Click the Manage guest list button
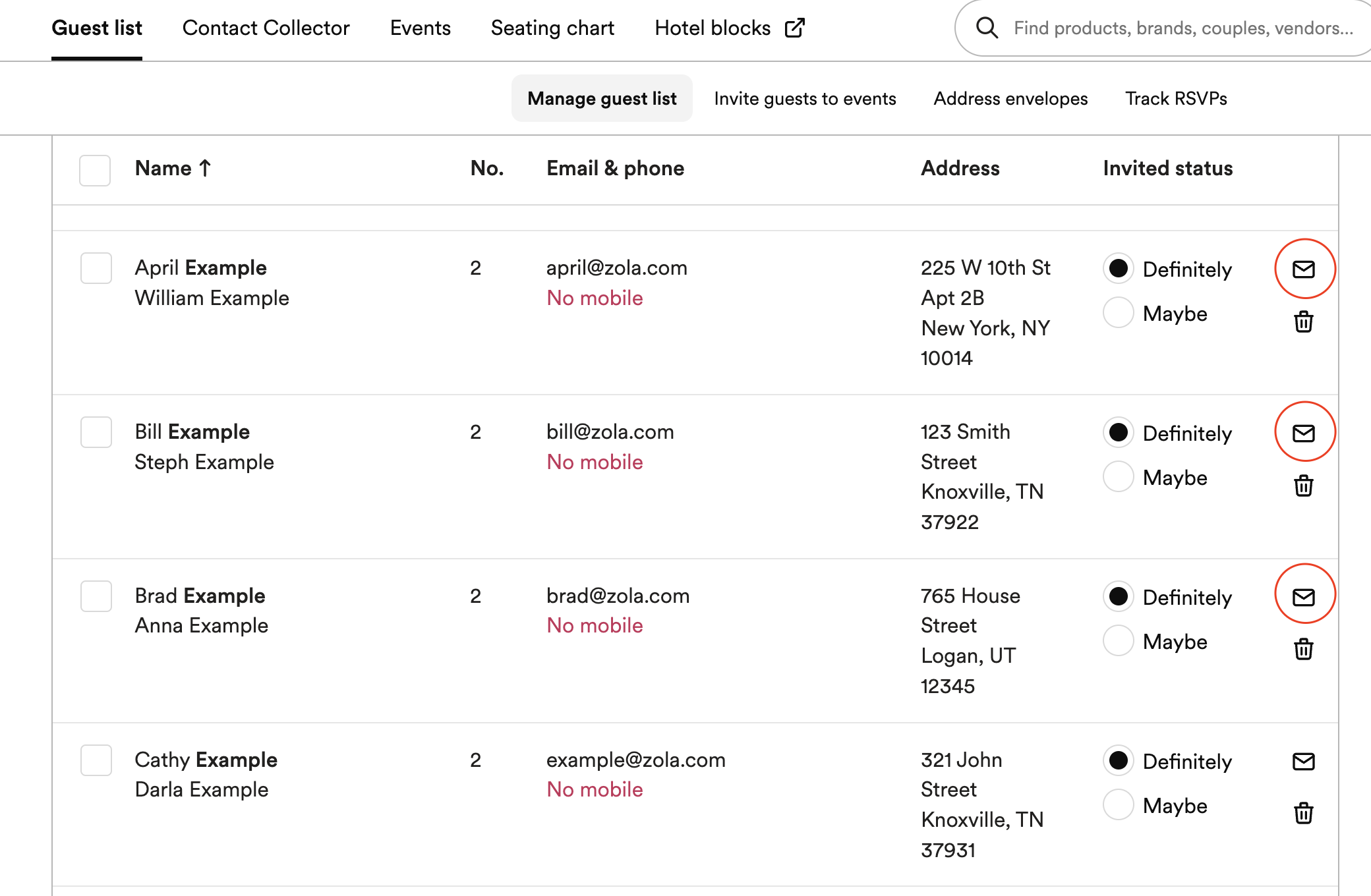 click(601, 98)
